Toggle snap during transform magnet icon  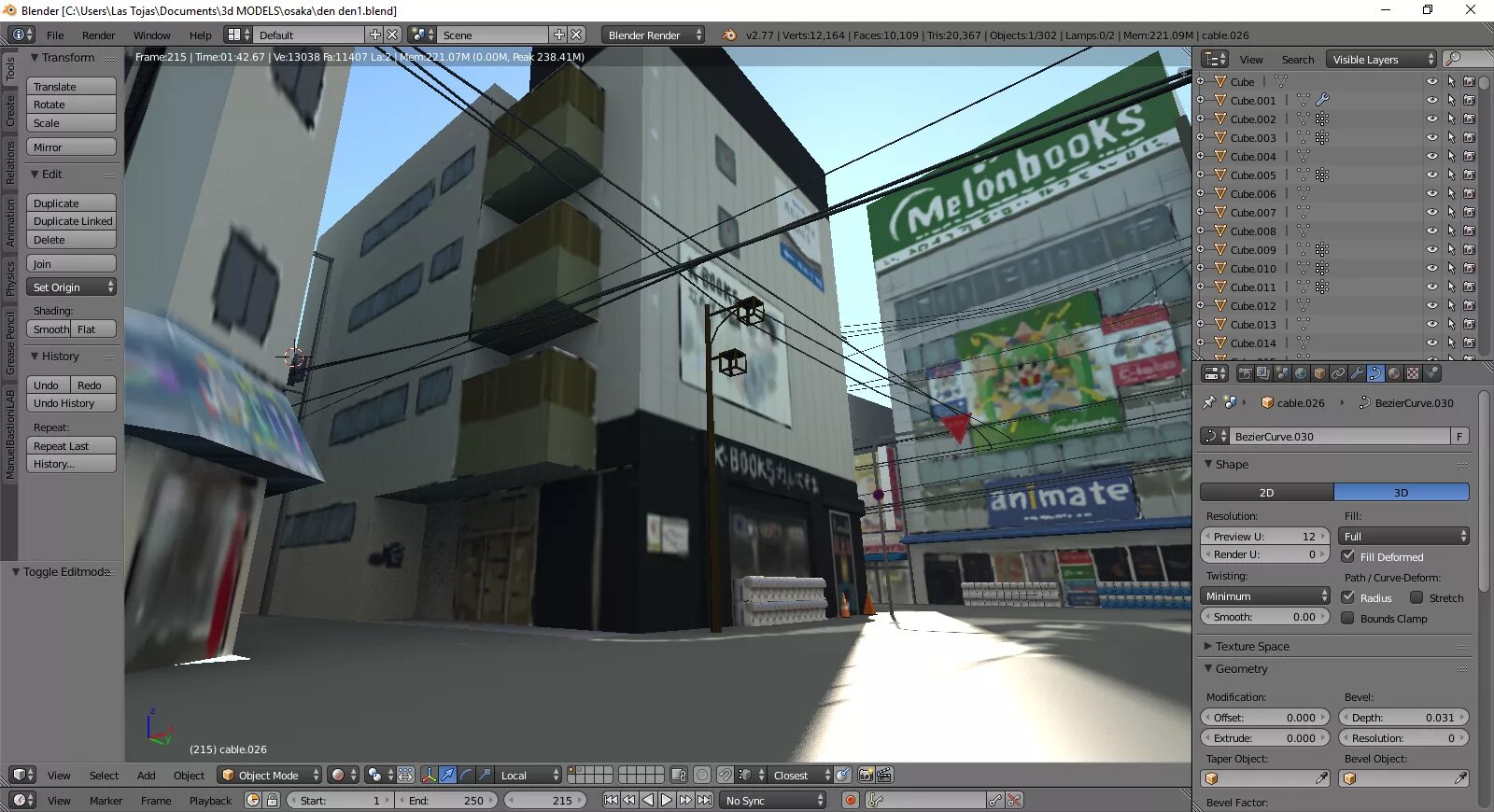point(725,775)
